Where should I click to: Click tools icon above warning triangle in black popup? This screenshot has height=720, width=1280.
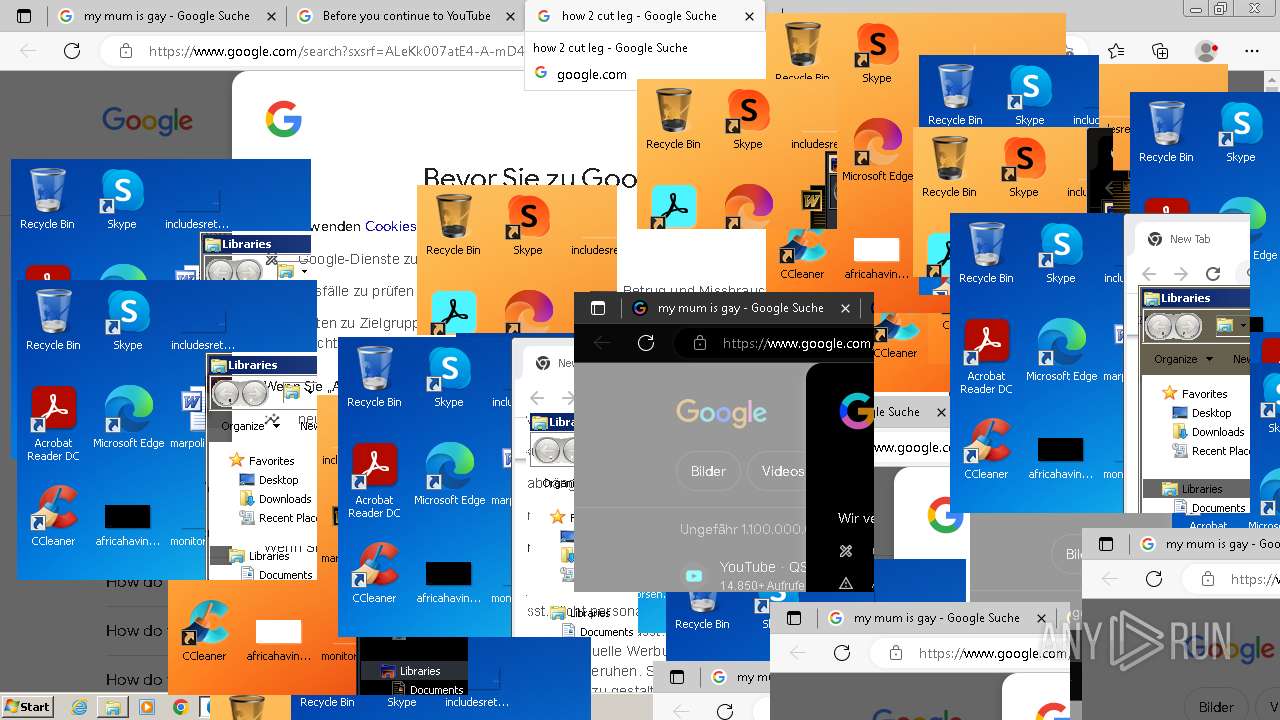click(x=846, y=551)
